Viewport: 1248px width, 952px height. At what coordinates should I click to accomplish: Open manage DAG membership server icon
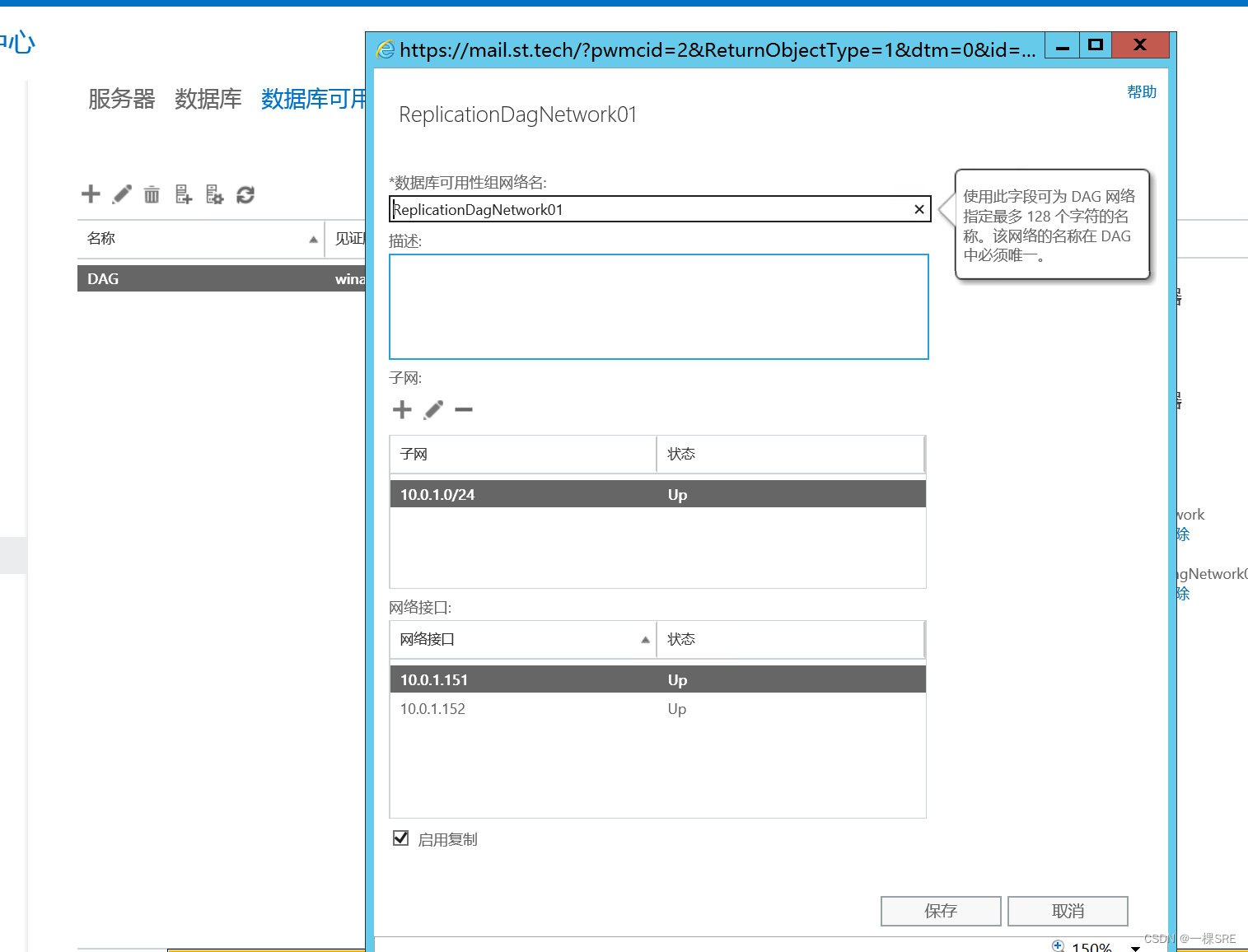point(183,194)
